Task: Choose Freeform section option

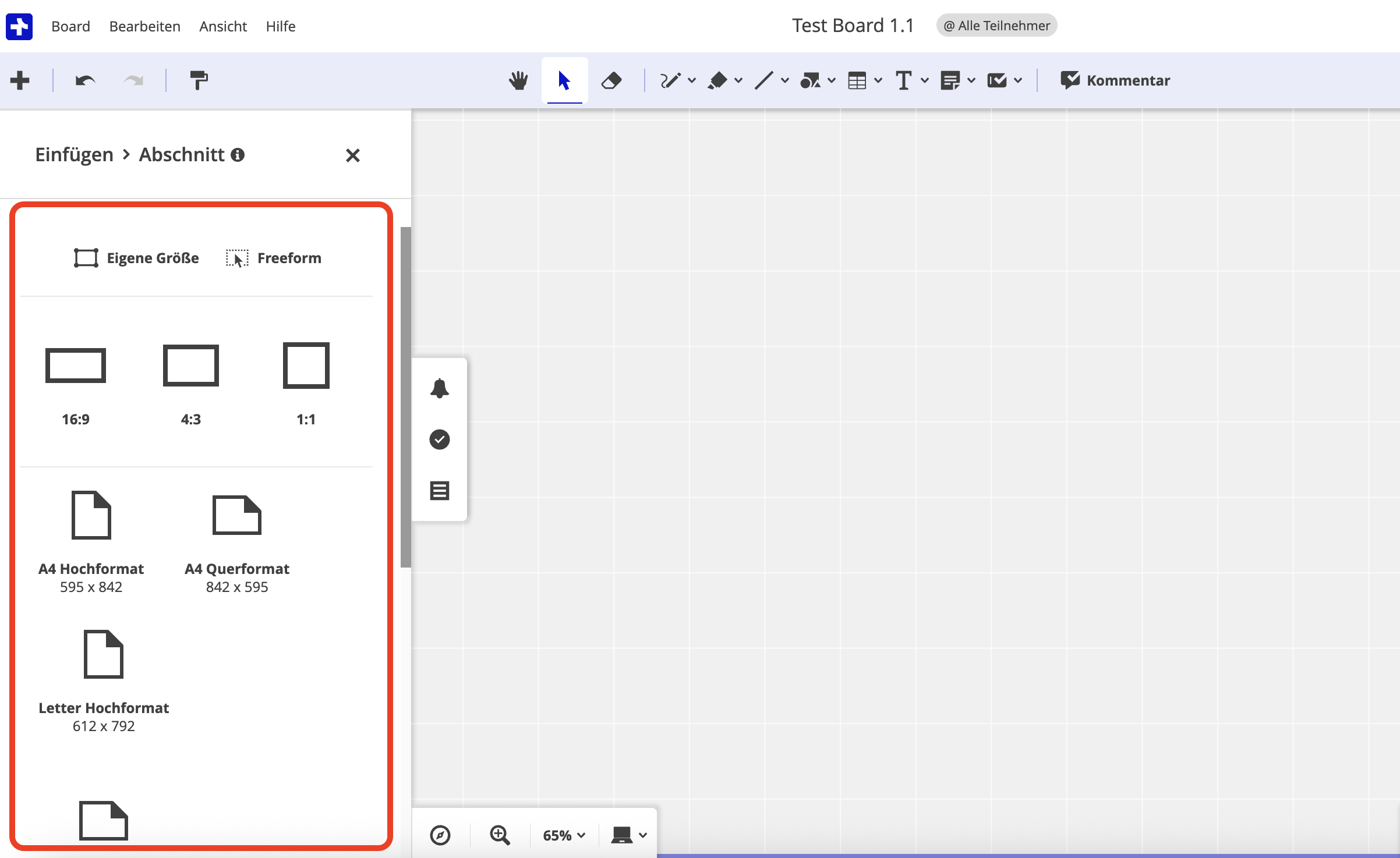Action: [x=273, y=258]
